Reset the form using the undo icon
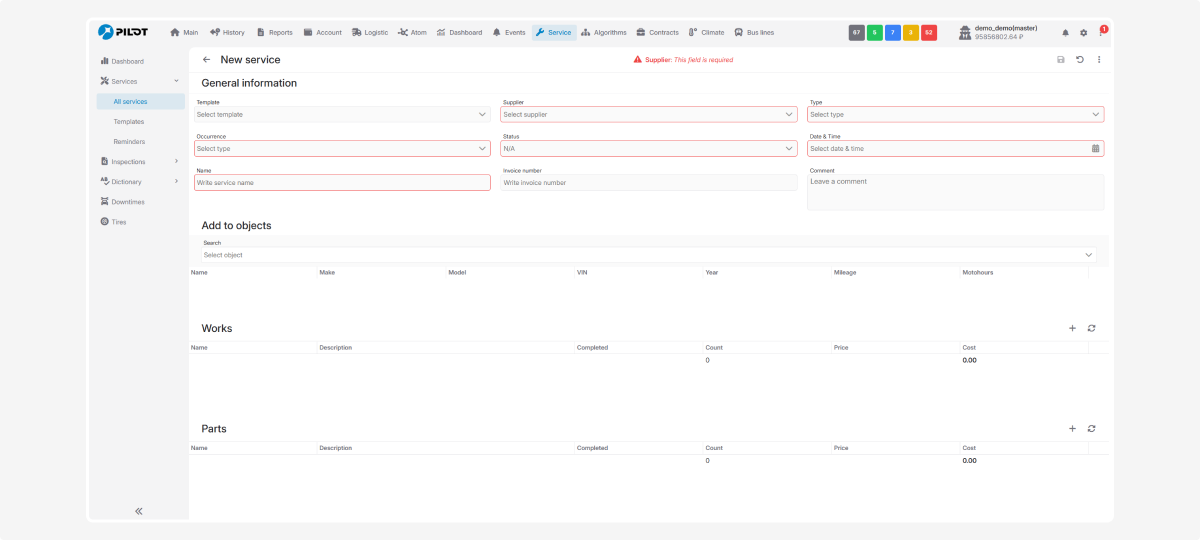The image size is (1200, 540). [1080, 60]
